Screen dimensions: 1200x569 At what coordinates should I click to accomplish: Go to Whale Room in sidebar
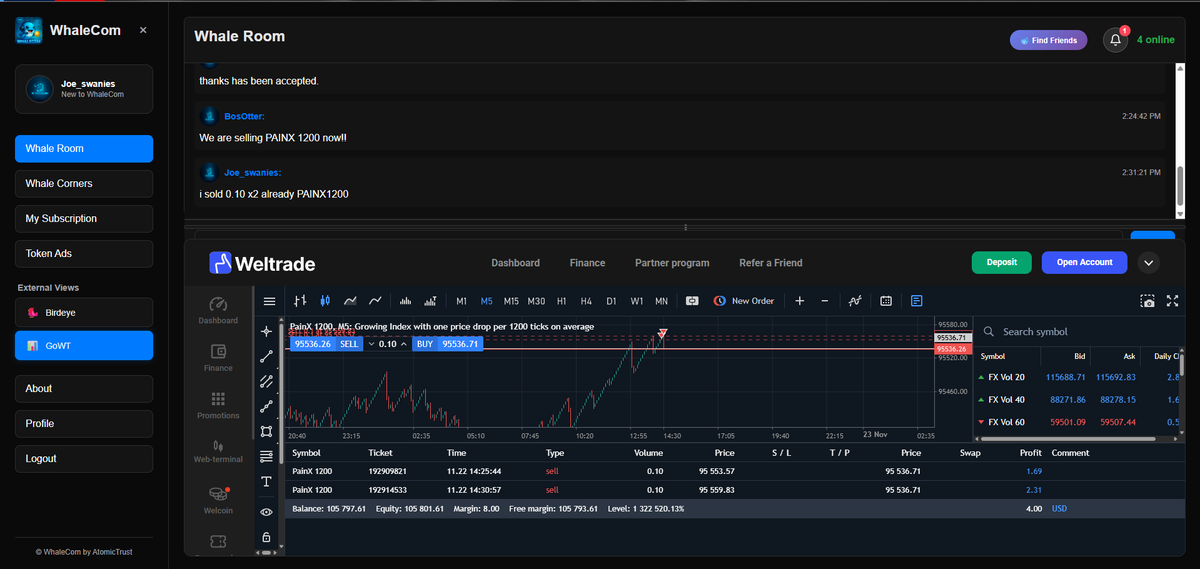pos(84,148)
